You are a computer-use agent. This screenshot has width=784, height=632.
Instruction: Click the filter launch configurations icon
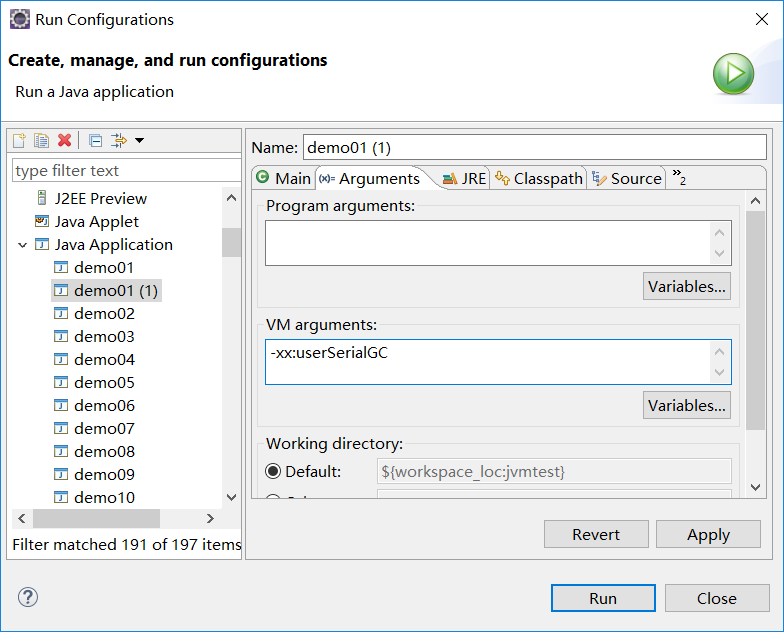coord(119,140)
